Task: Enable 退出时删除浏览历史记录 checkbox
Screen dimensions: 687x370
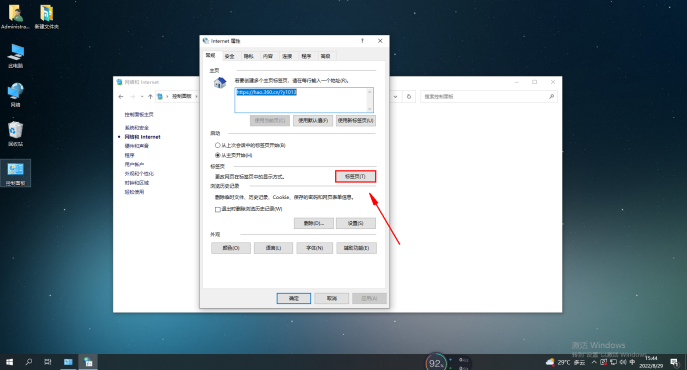Action: 218,209
